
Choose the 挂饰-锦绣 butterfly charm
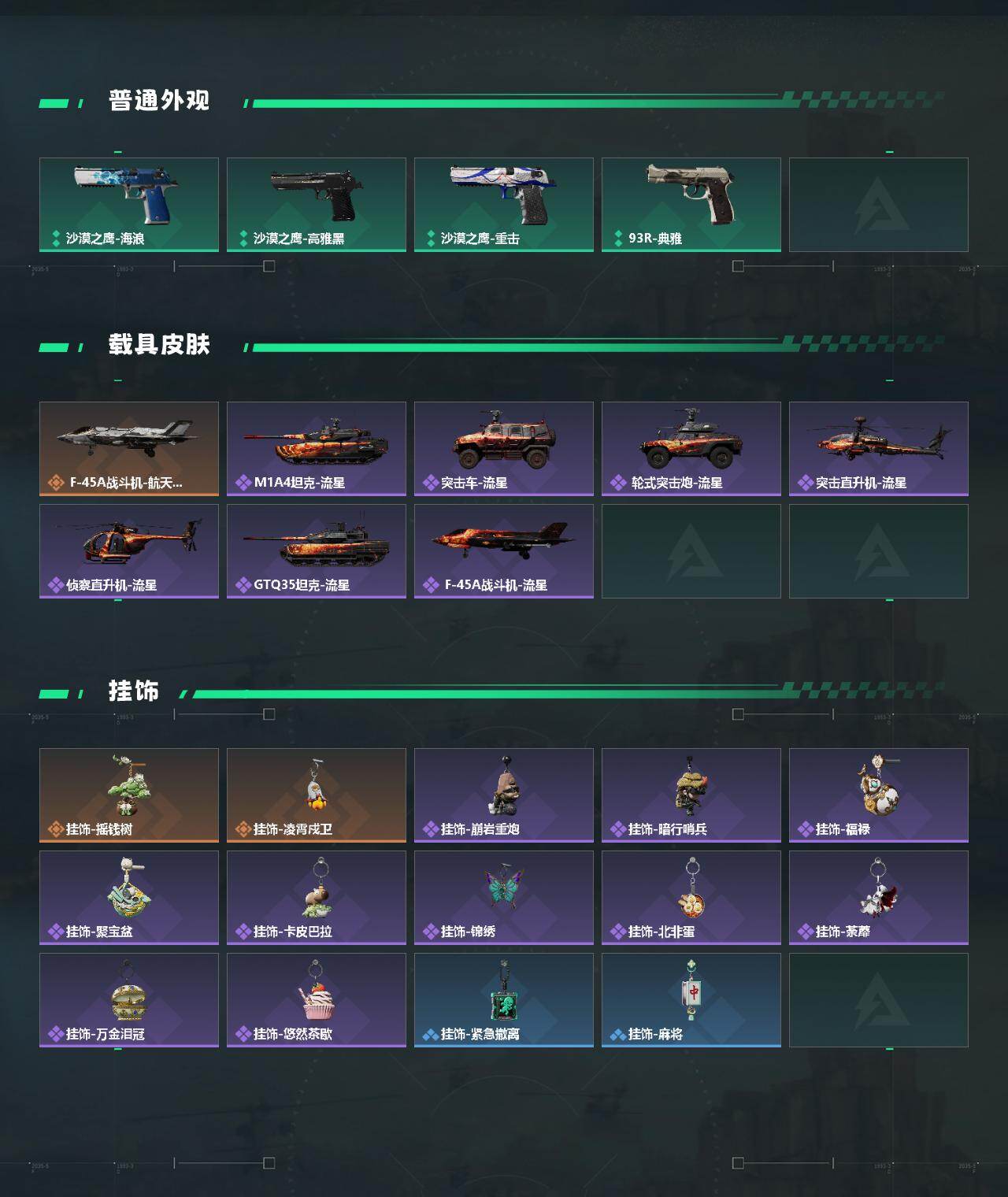pyautogui.click(x=504, y=898)
